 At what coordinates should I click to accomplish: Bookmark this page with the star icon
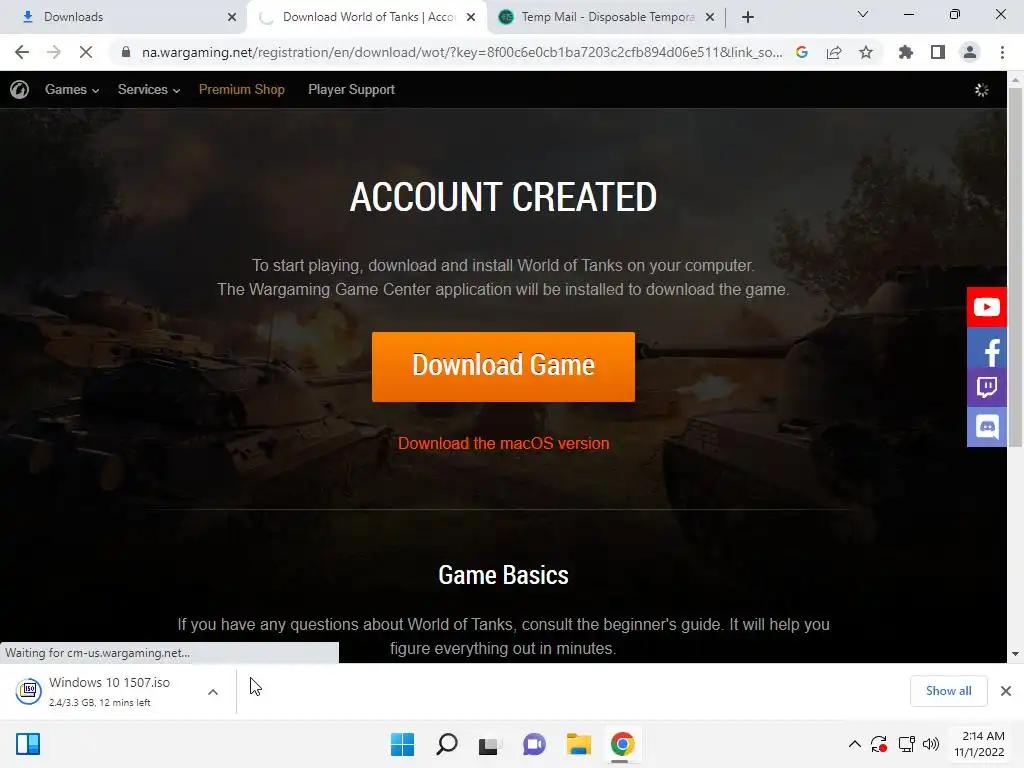[866, 52]
